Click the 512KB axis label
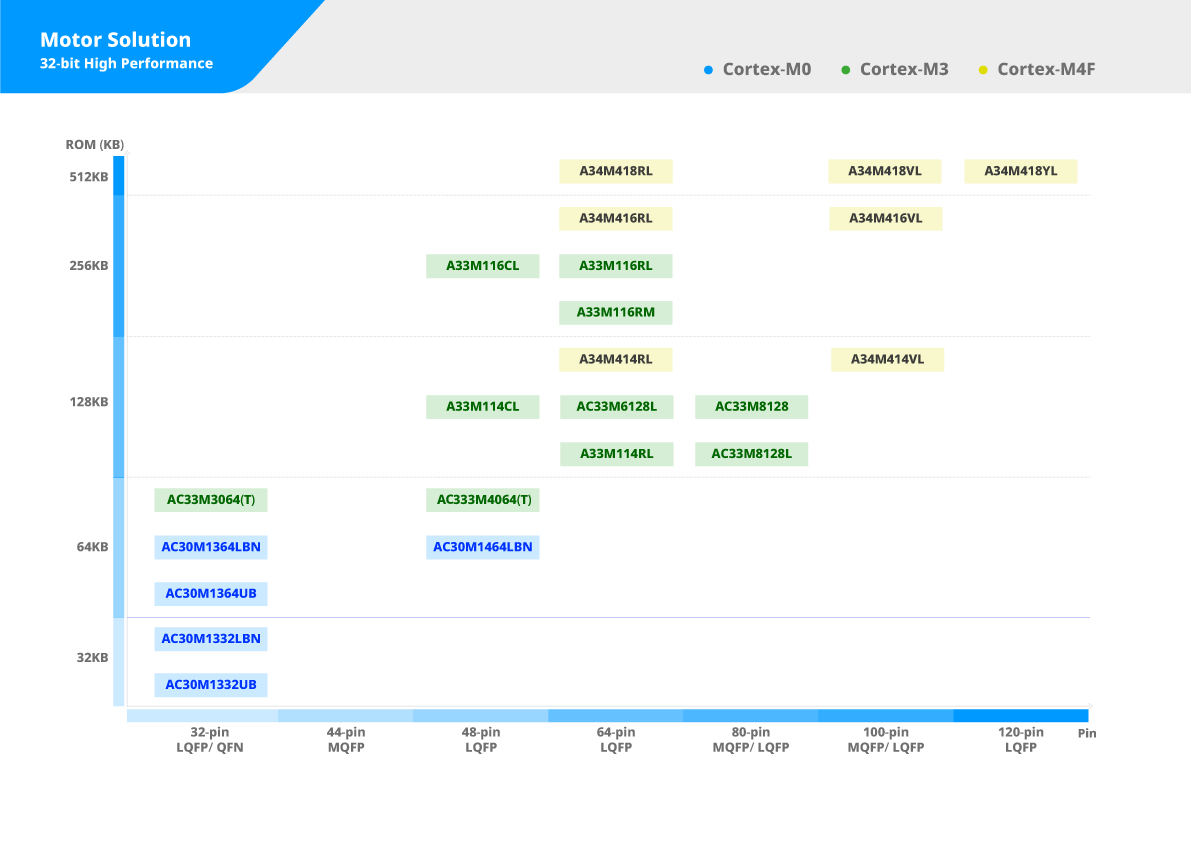 coord(89,177)
